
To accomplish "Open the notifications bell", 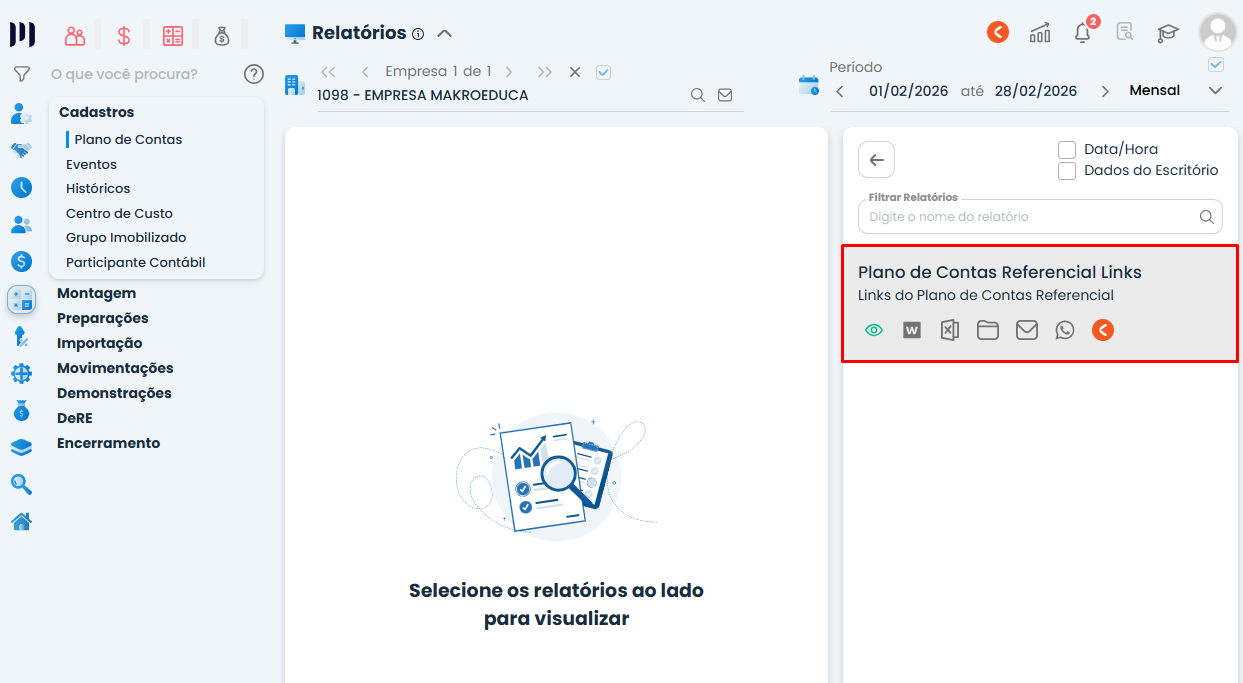I will pos(1083,33).
